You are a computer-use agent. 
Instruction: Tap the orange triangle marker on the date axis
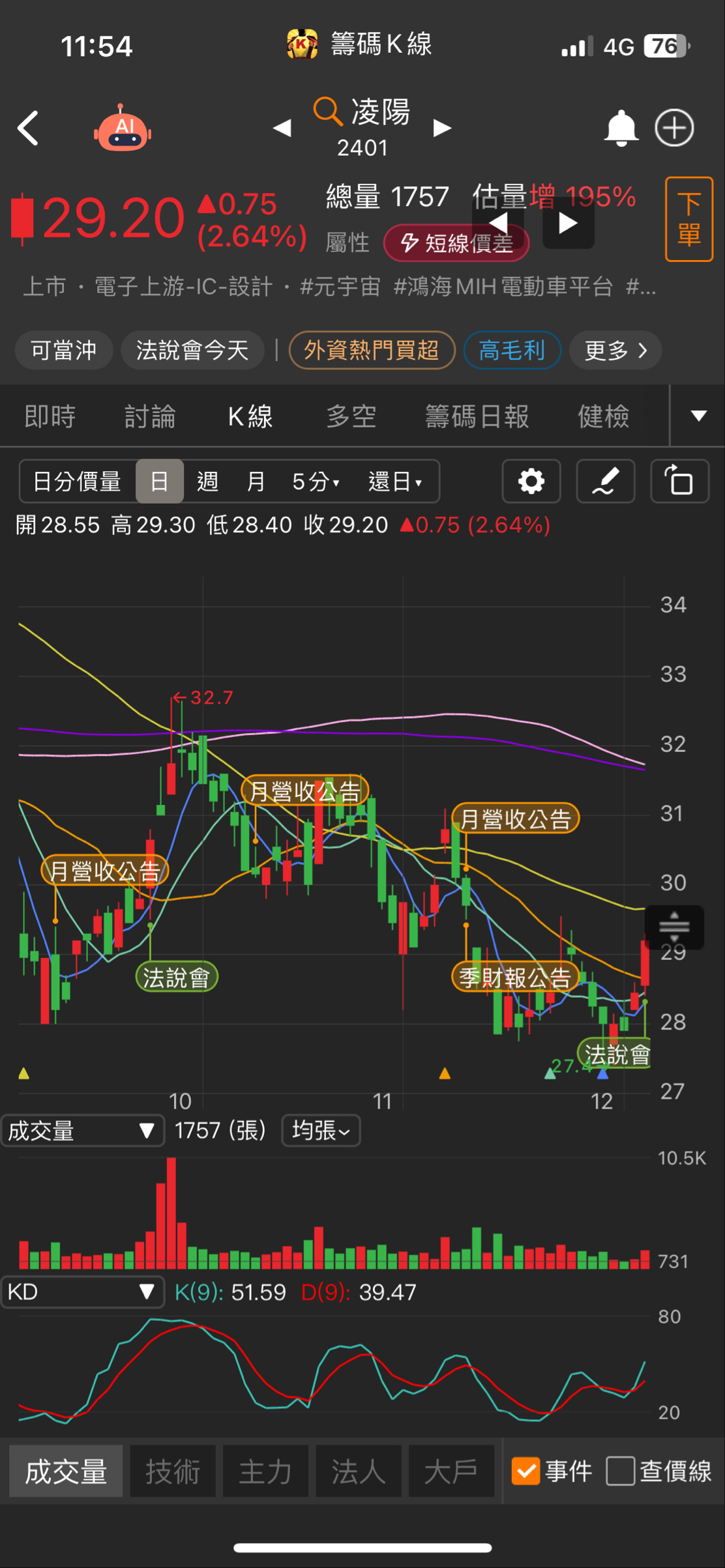tap(445, 1073)
